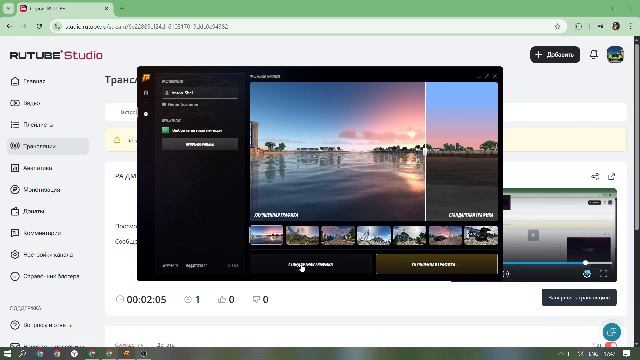Open Комментарии in the sidebar
Image resolution: width=640 pixels, height=360 pixels.
click(36, 233)
